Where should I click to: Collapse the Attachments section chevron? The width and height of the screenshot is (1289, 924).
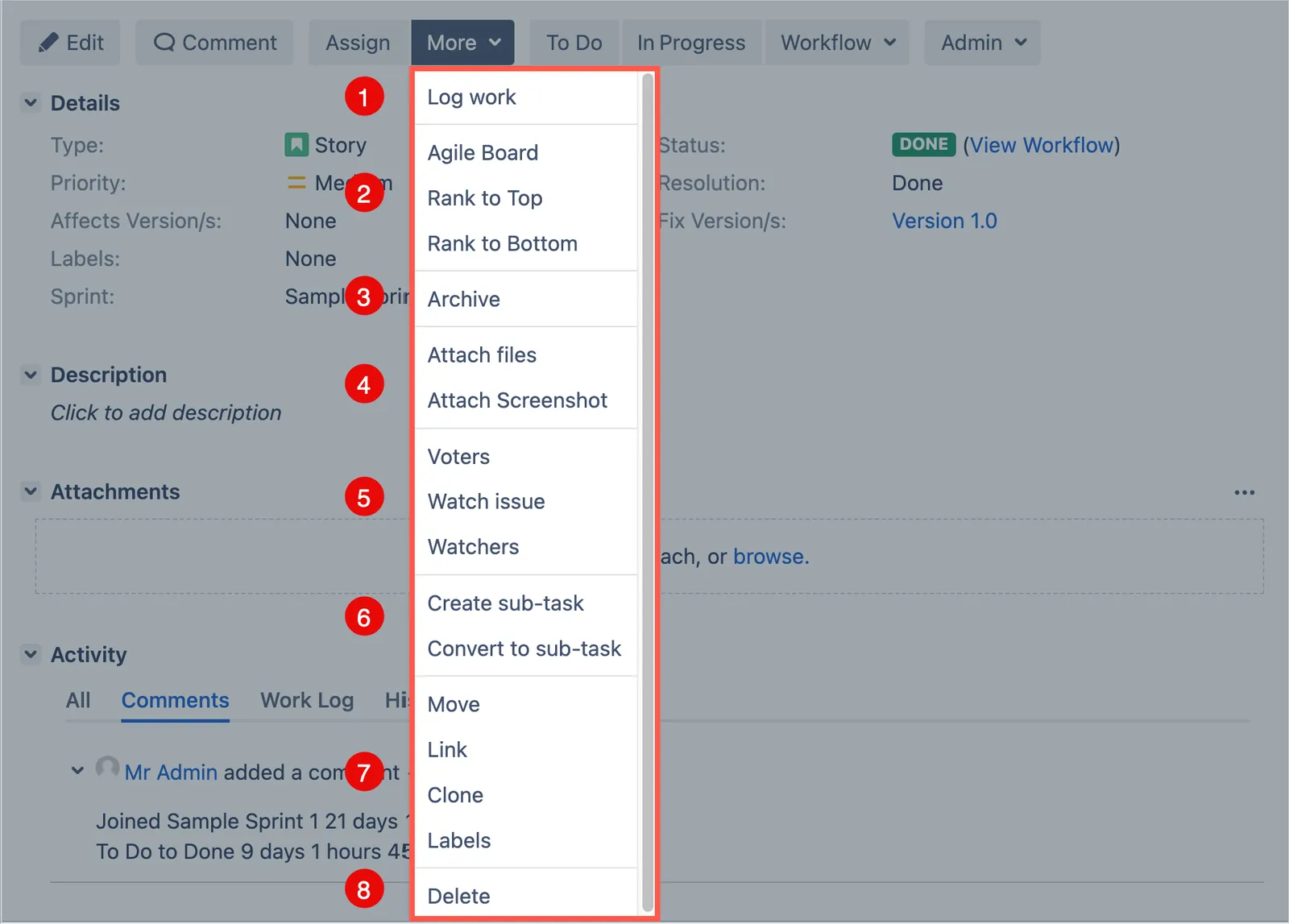tap(31, 491)
